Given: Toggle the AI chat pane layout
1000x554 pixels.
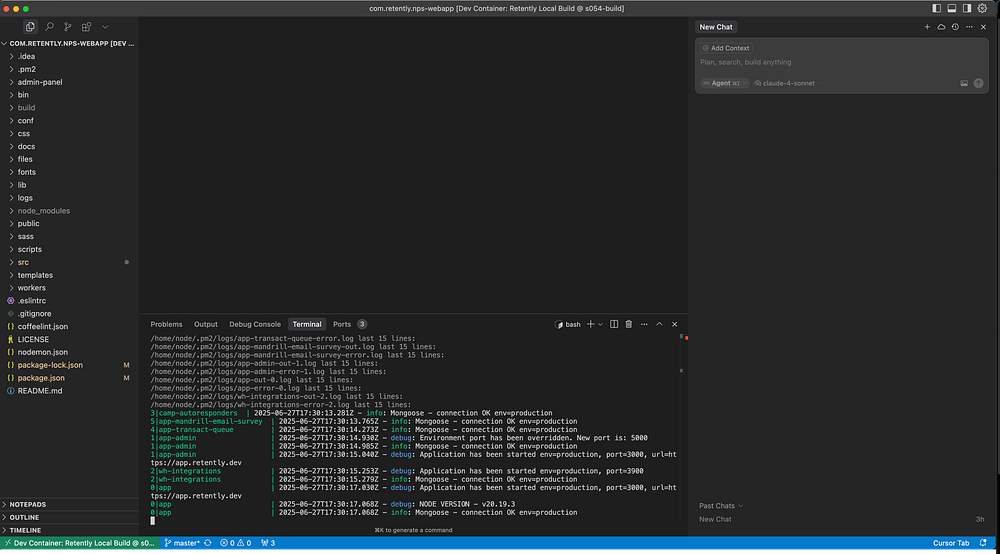Looking at the screenshot, I should (966, 8).
